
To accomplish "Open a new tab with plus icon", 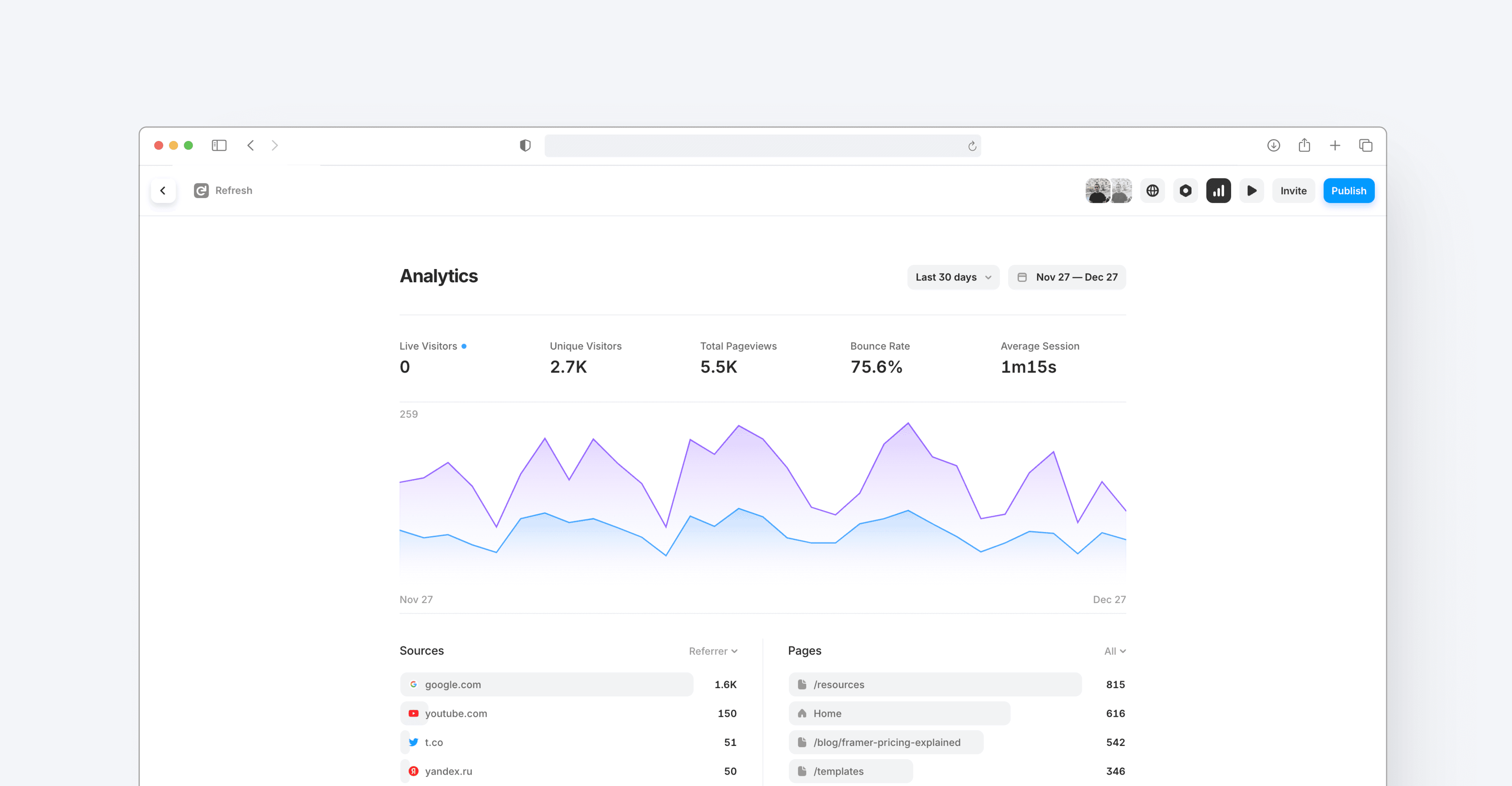I will (1335, 145).
